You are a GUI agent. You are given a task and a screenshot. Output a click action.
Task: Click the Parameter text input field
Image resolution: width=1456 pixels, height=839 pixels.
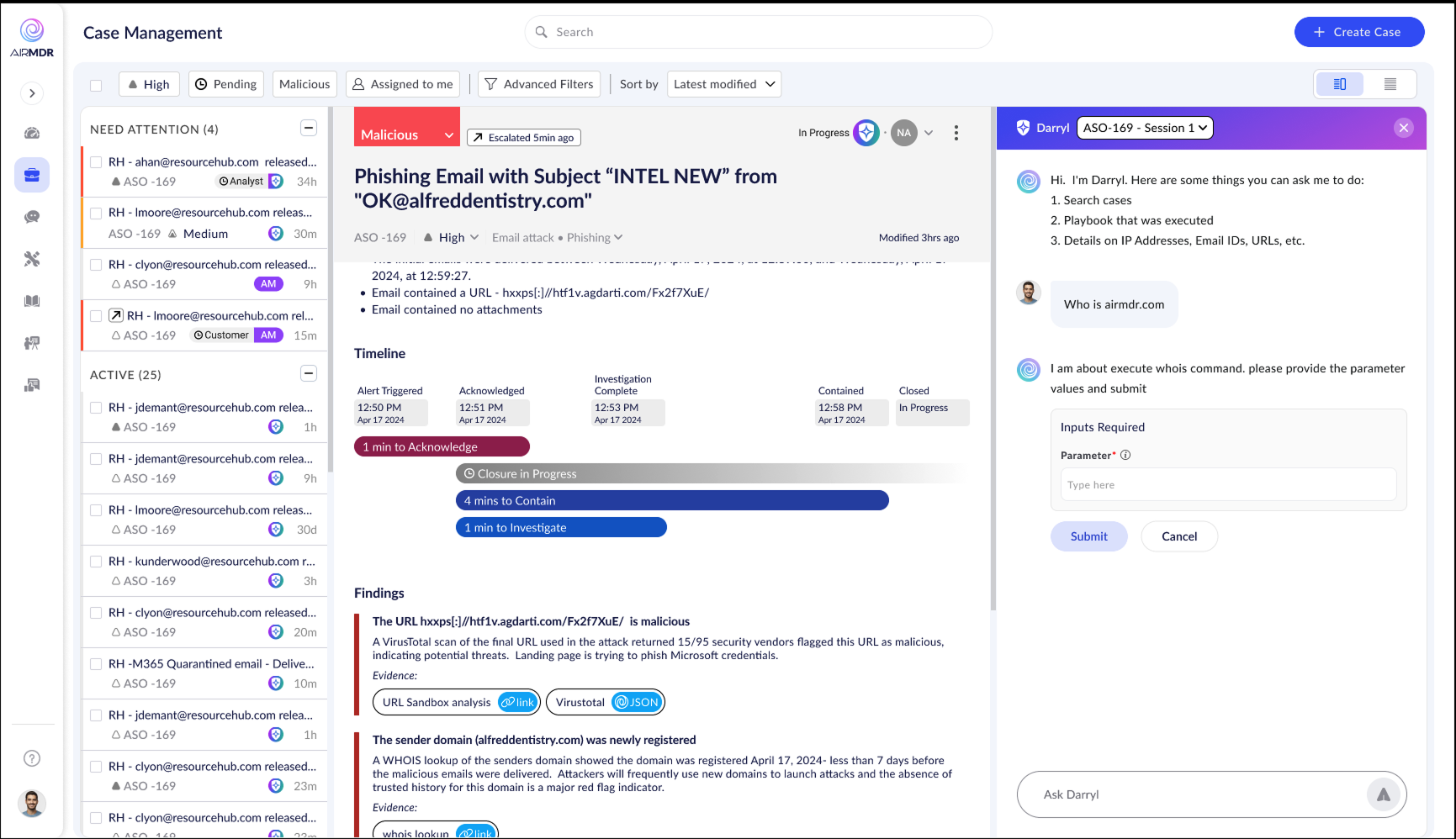1227,485
